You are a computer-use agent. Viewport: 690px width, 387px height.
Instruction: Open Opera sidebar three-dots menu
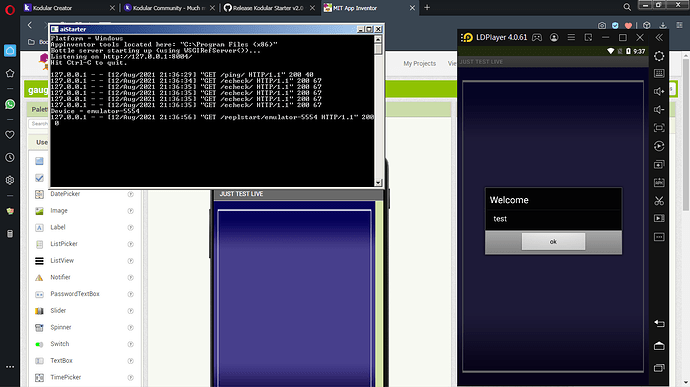[x=10, y=366]
